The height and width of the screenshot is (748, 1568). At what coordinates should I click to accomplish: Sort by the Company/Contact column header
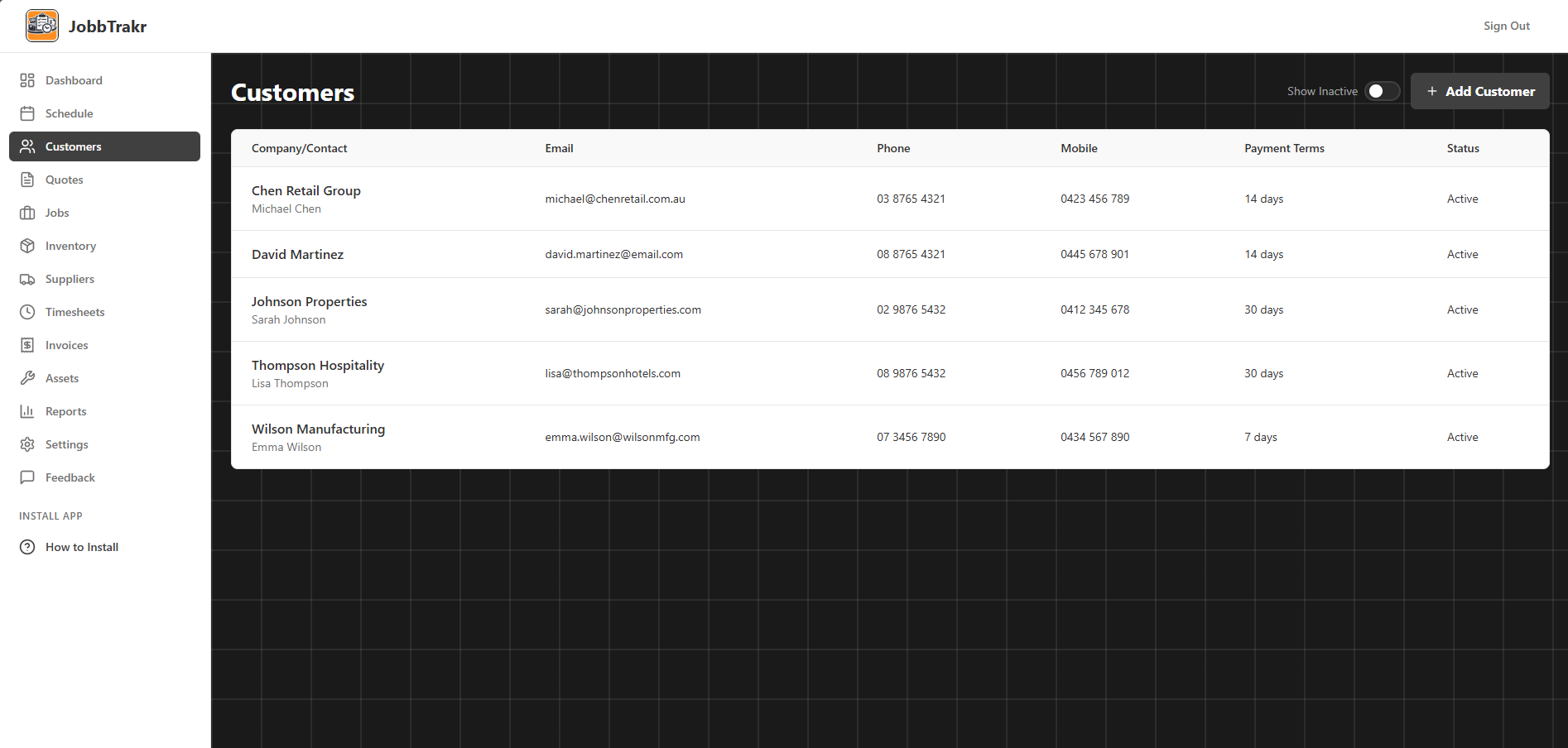299,148
